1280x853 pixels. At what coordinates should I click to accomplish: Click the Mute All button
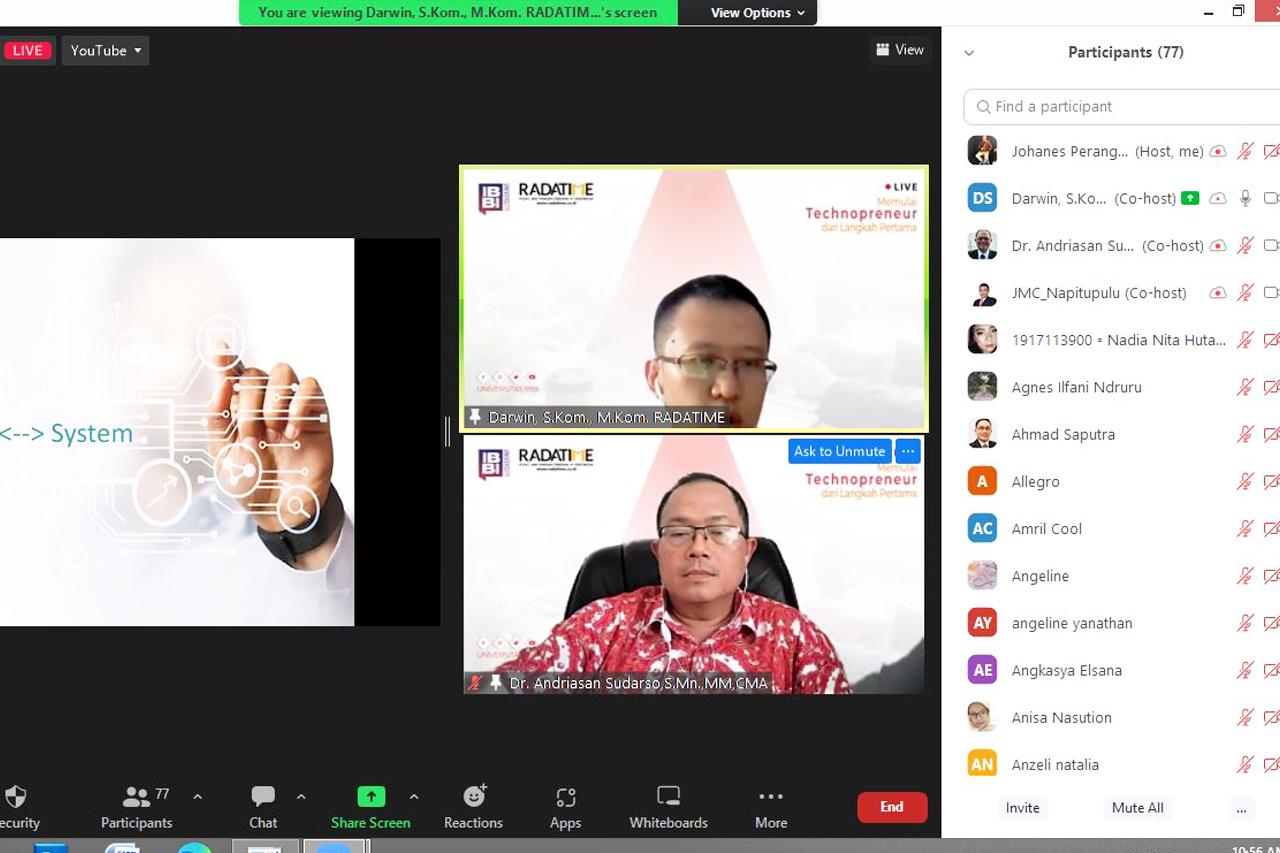(1137, 808)
